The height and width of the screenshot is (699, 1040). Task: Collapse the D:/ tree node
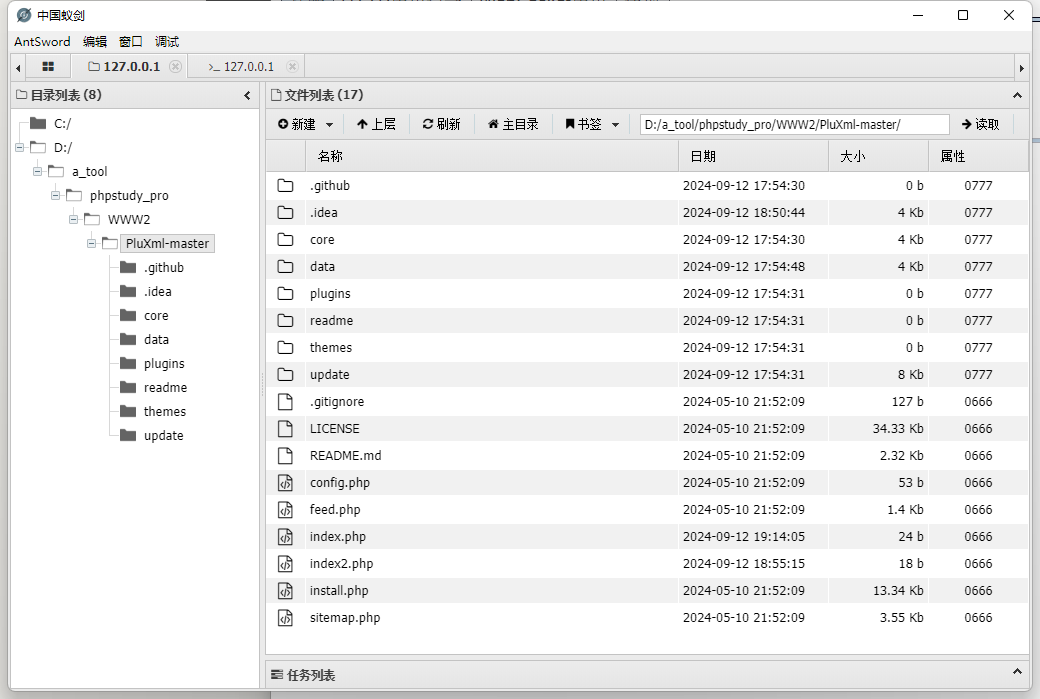point(20,147)
